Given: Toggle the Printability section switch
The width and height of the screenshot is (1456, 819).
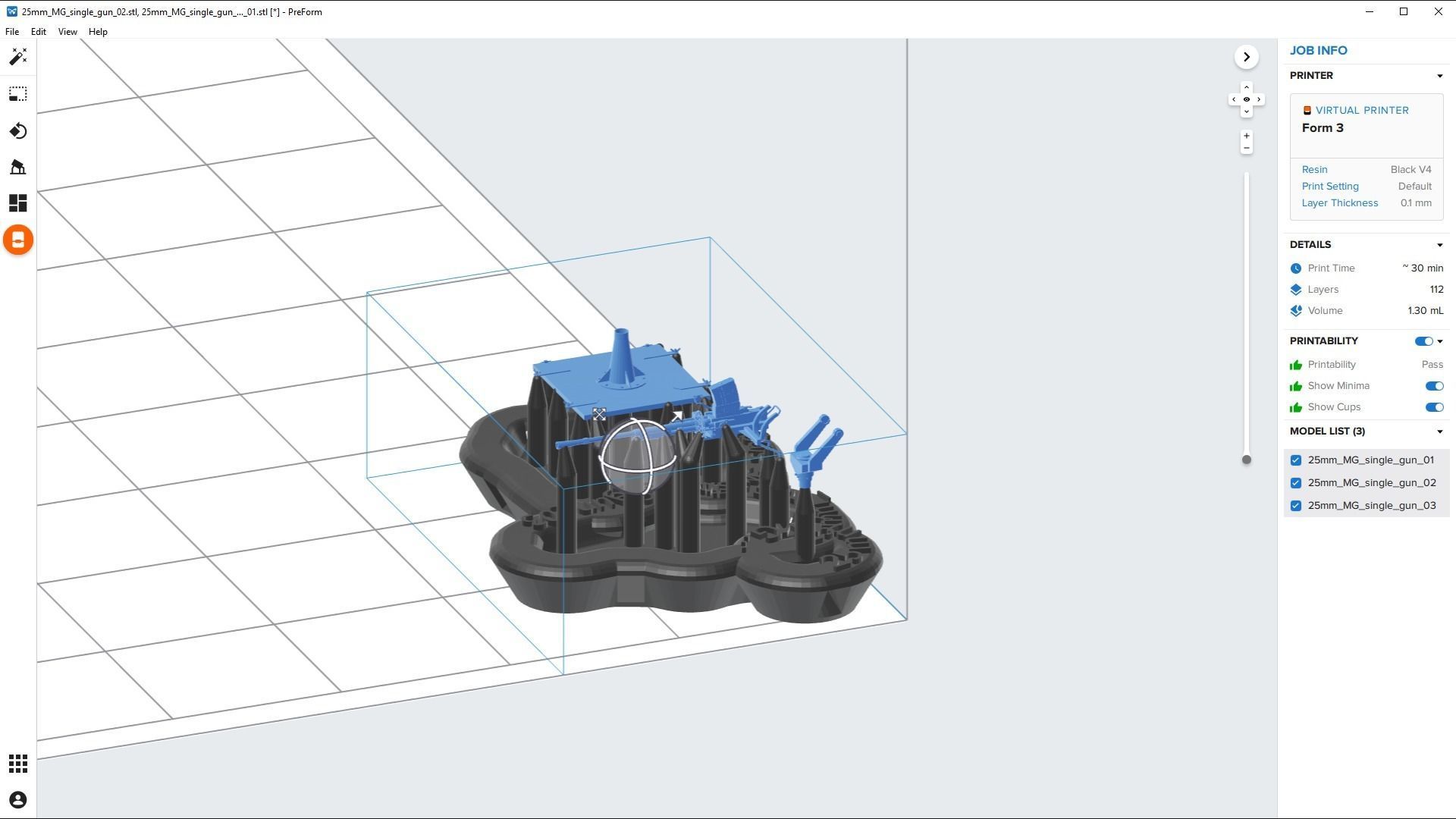Looking at the screenshot, I should 1423,341.
